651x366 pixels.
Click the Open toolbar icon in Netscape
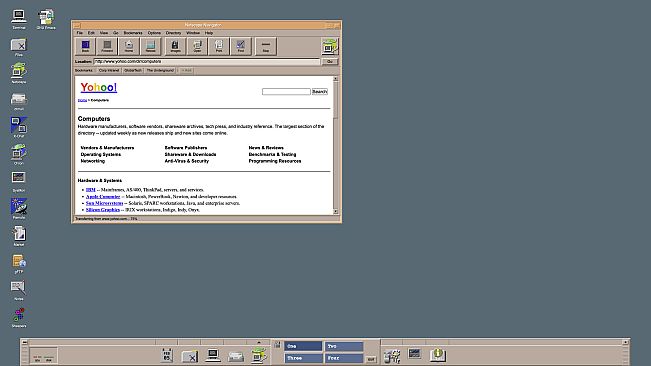197,46
